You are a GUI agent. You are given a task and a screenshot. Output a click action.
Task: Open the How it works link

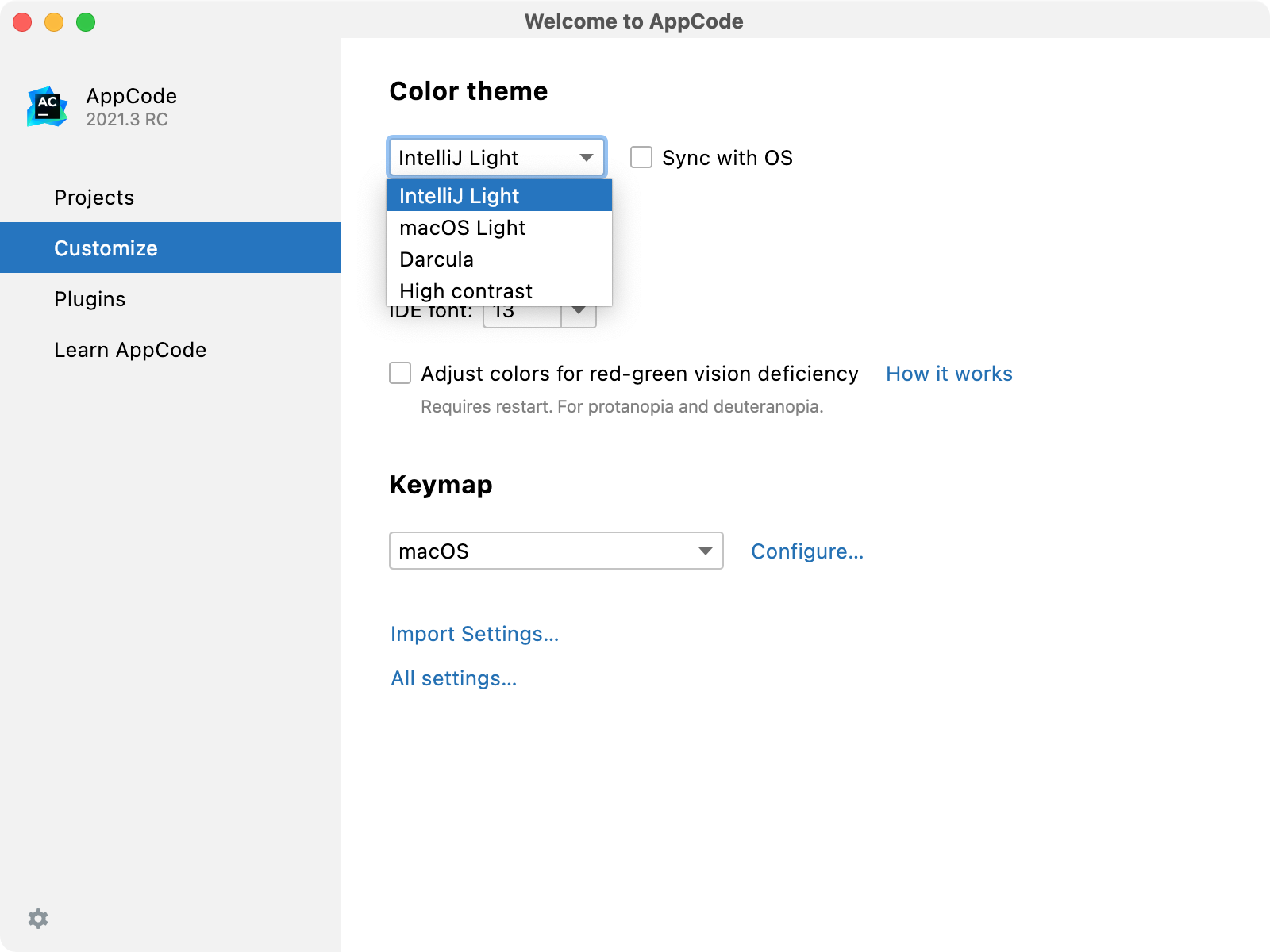coord(949,374)
